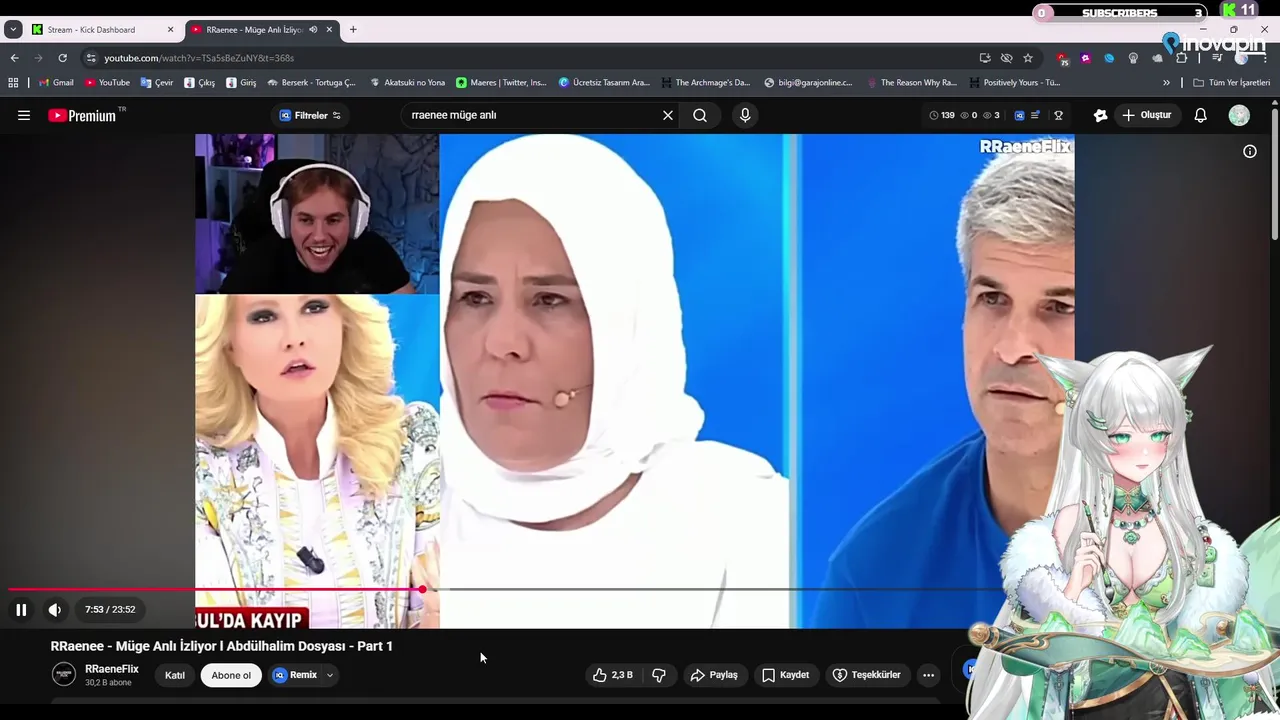The height and width of the screenshot is (720, 1280).
Task: Open The Archmage's Da... bookmark
Action: point(705,83)
